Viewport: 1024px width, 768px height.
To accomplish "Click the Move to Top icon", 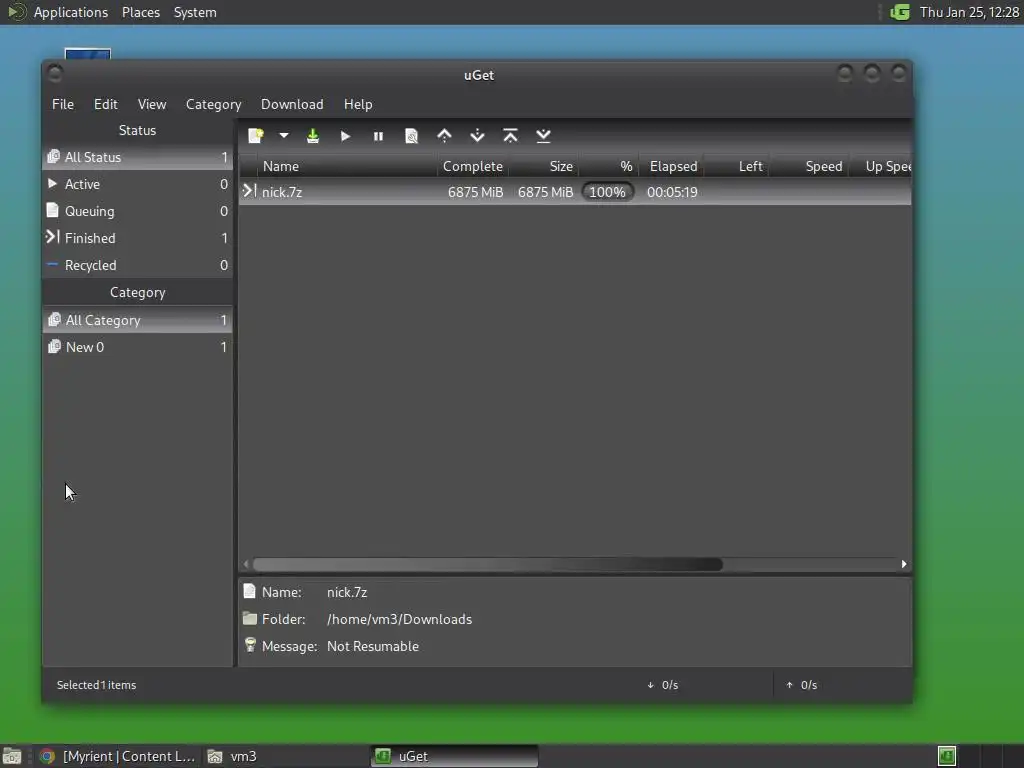I will click(x=510, y=136).
